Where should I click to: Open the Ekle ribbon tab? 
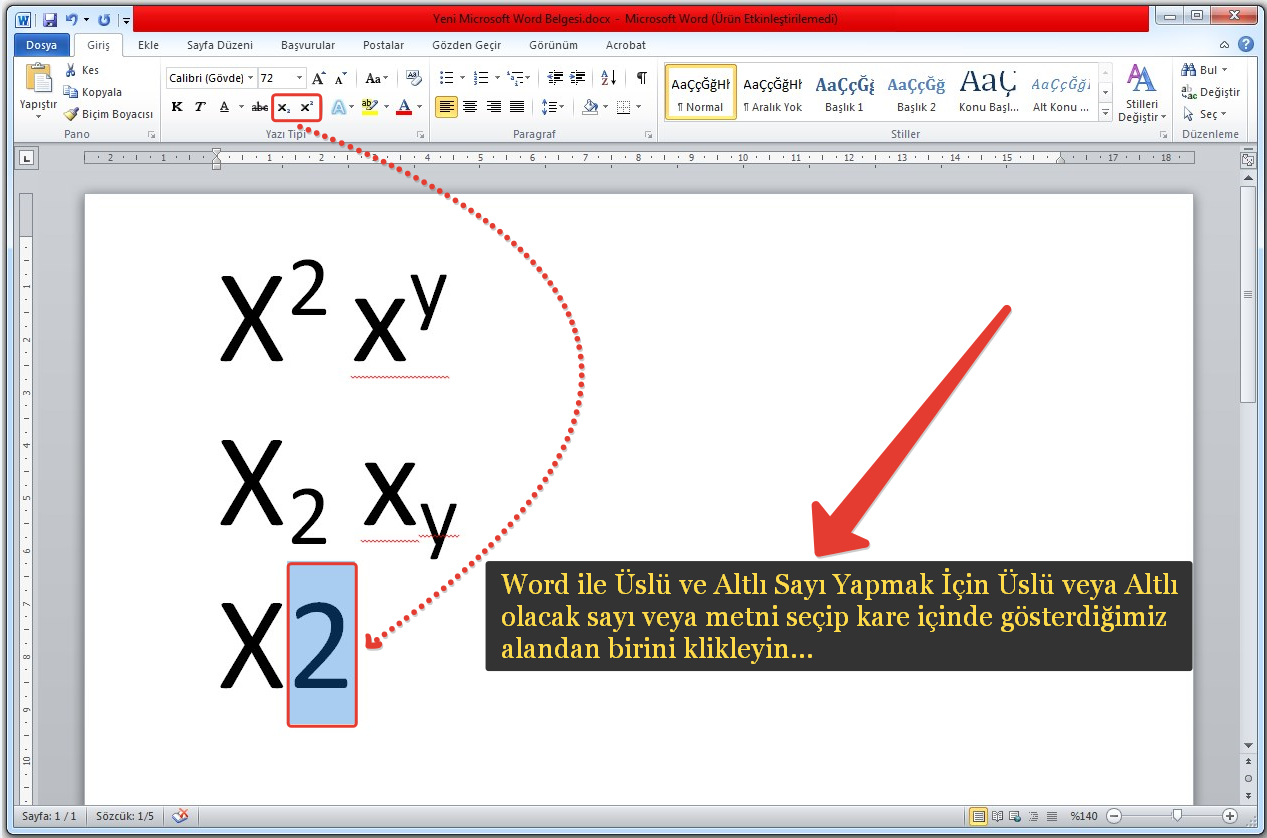click(x=148, y=45)
